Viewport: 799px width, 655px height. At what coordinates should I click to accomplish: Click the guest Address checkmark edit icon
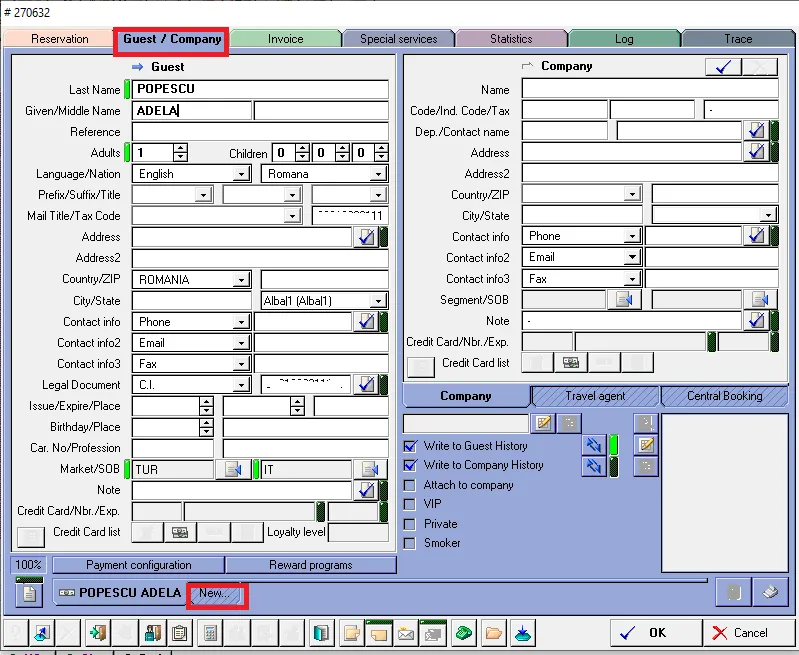coord(366,237)
